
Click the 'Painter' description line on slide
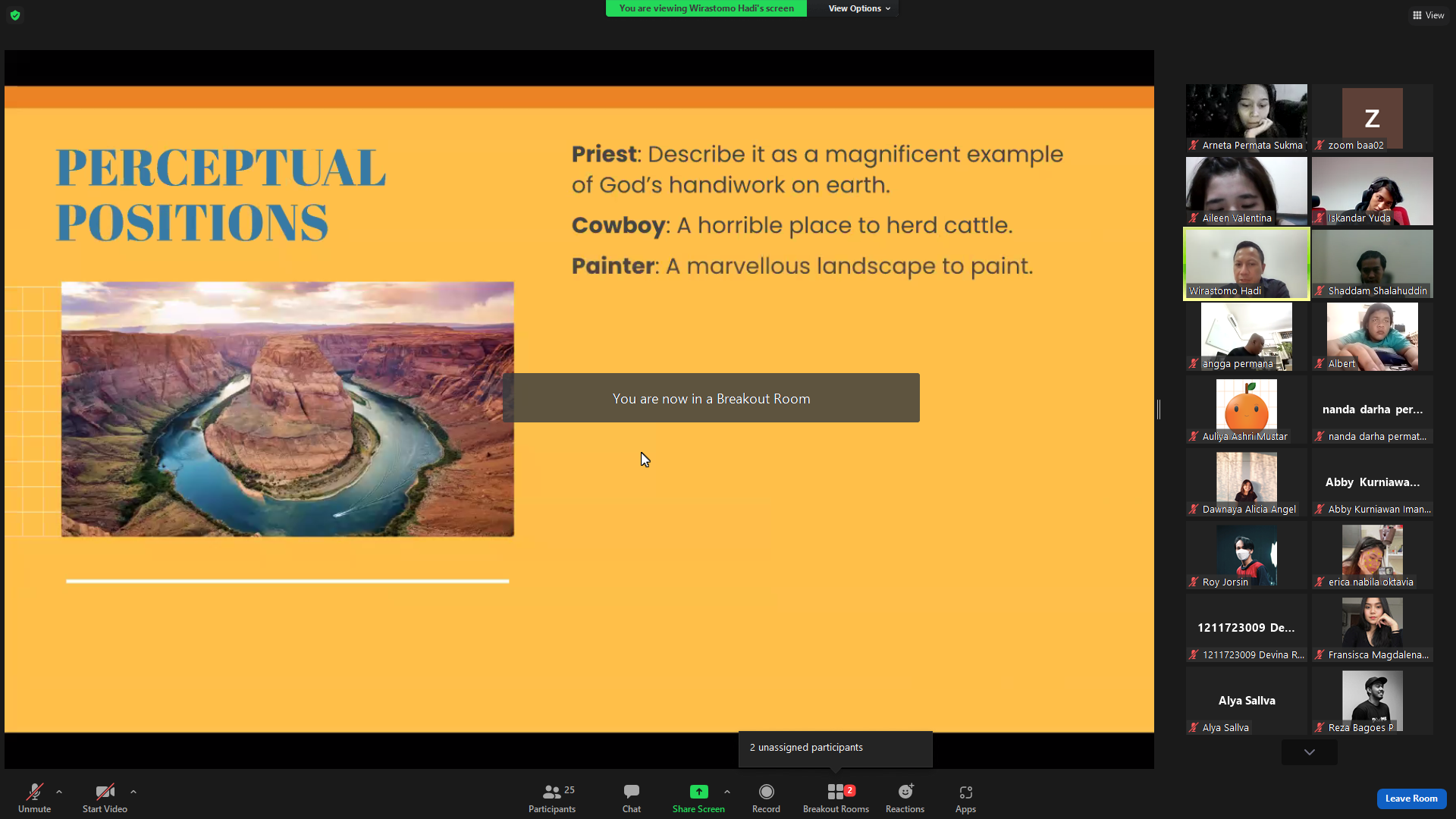tap(802, 266)
